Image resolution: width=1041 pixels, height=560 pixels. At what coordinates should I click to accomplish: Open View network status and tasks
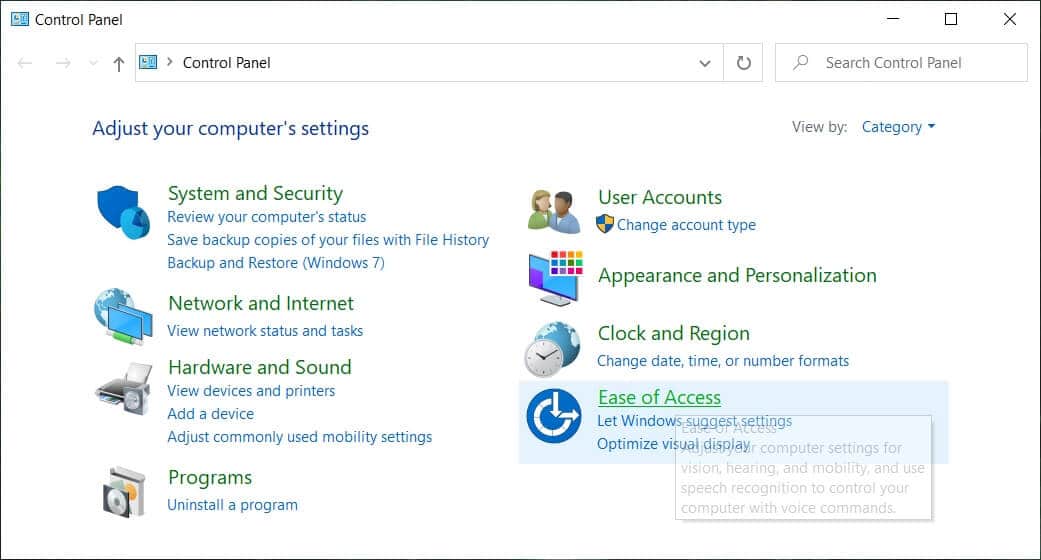265,331
